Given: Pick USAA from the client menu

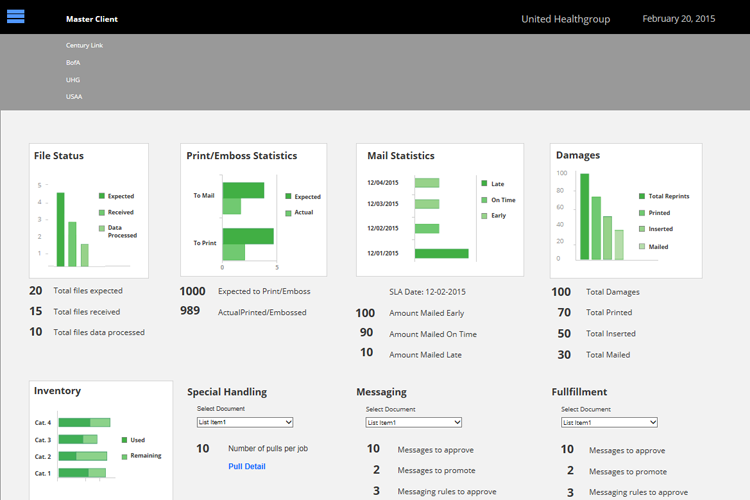Looking at the screenshot, I should [x=74, y=97].
